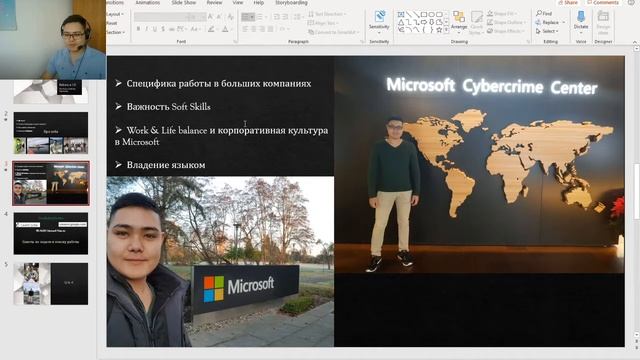The width and height of the screenshot is (640, 360).
Task: Click the Replace button
Action: click(x=548, y=22)
